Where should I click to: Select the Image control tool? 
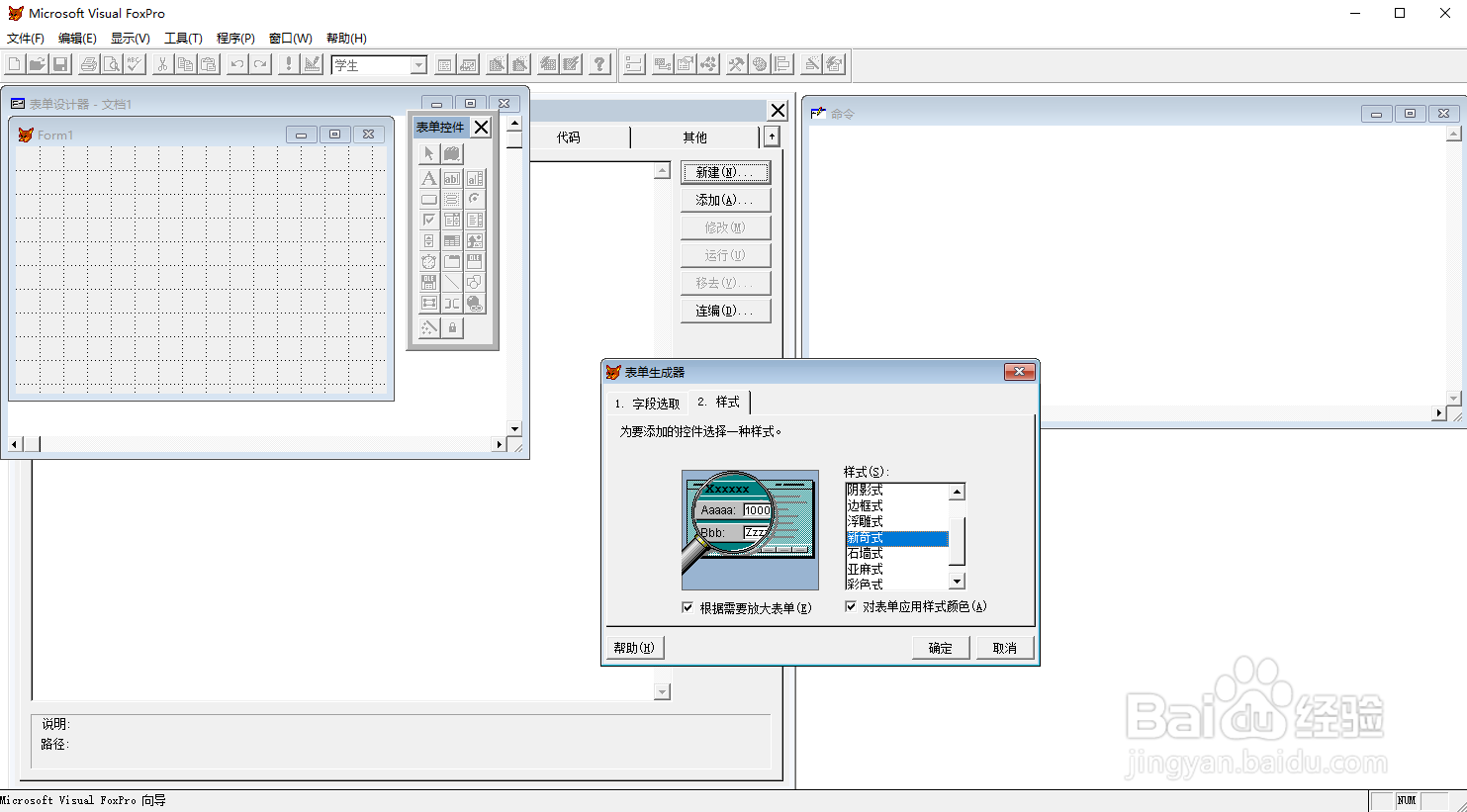tap(475, 240)
